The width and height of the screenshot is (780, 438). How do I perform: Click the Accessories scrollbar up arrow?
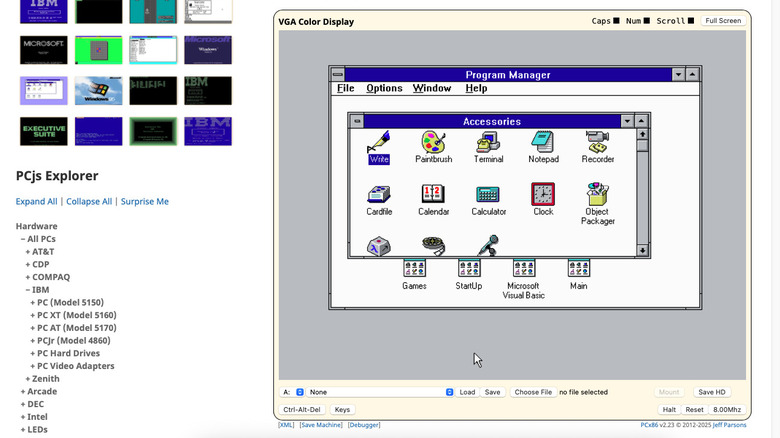(642, 134)
